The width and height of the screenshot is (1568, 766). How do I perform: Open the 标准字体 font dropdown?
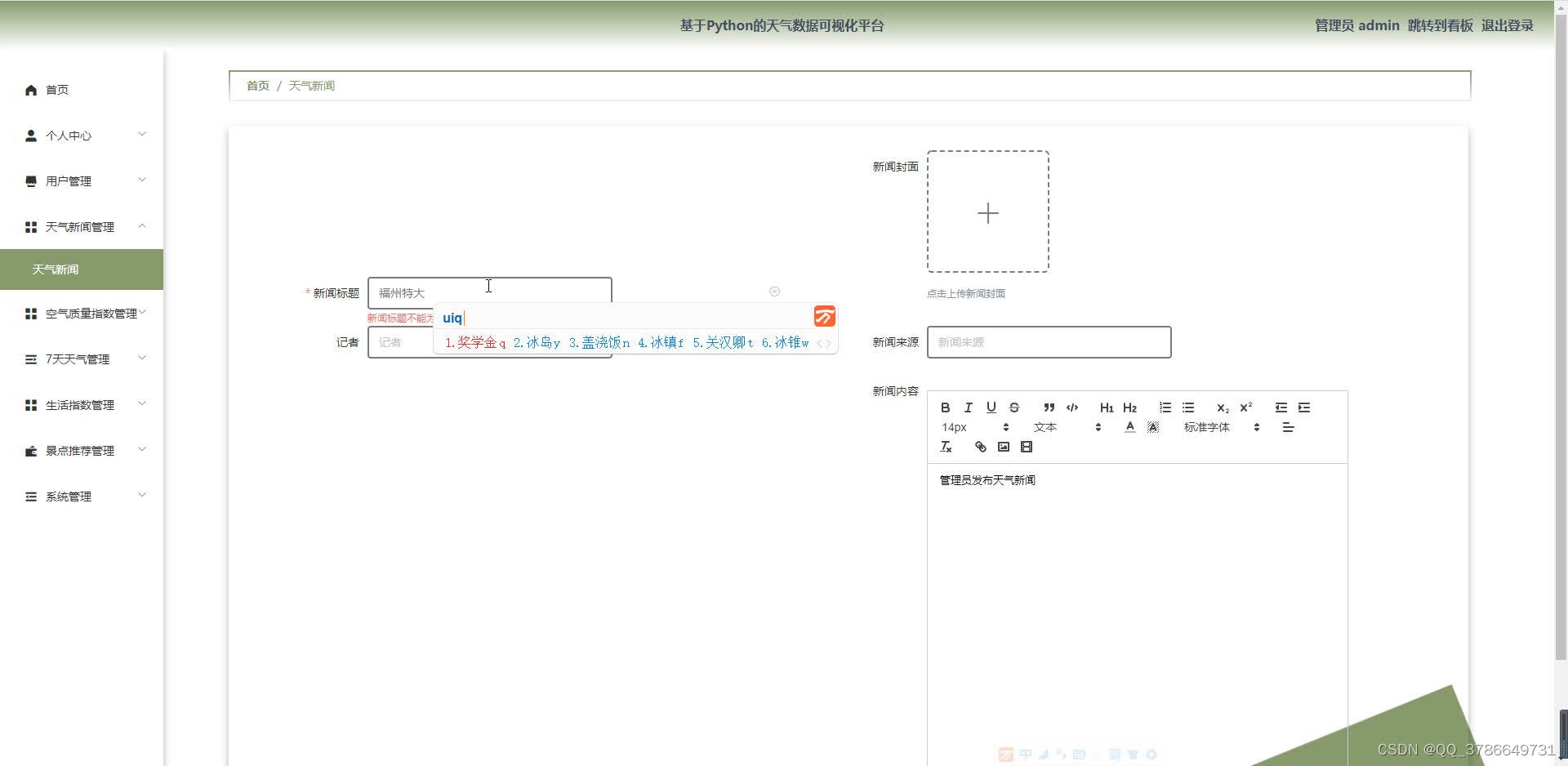pos(1222,427)
